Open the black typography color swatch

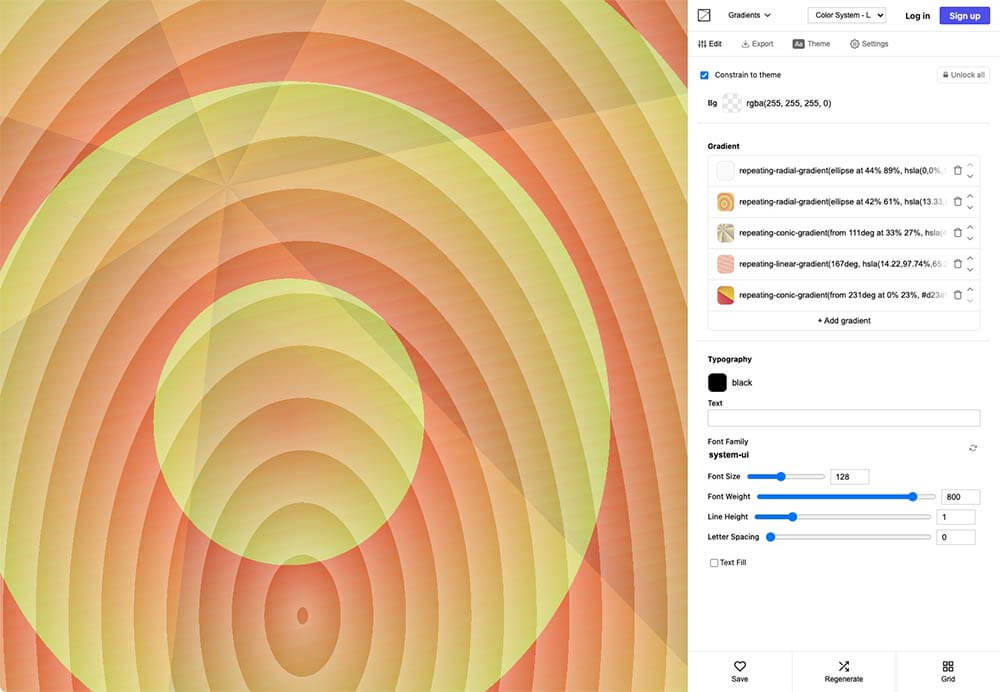coord(717,383)
